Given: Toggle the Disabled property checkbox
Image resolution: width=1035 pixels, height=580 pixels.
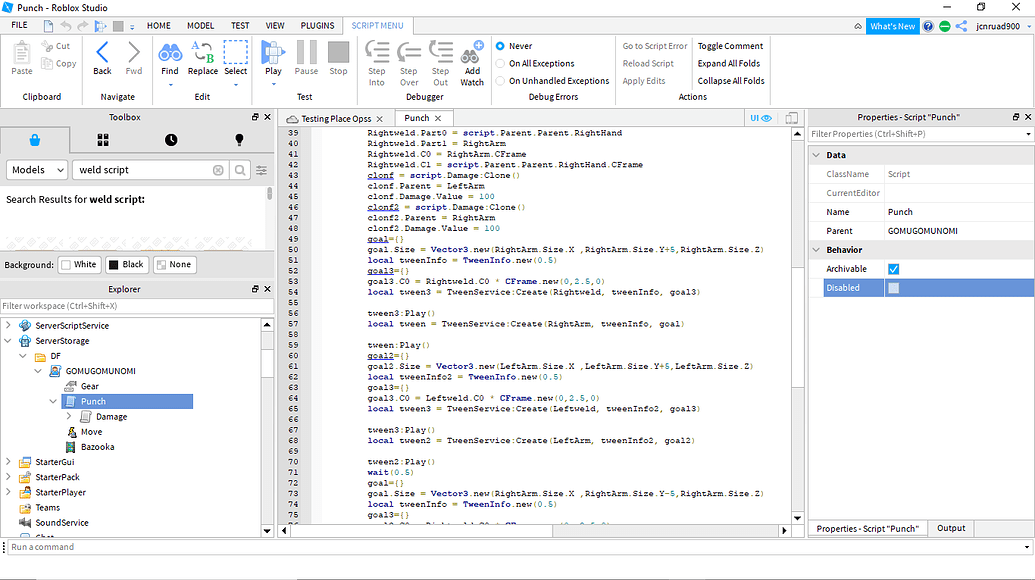Looking at the screenshot, I should (894, 288).
